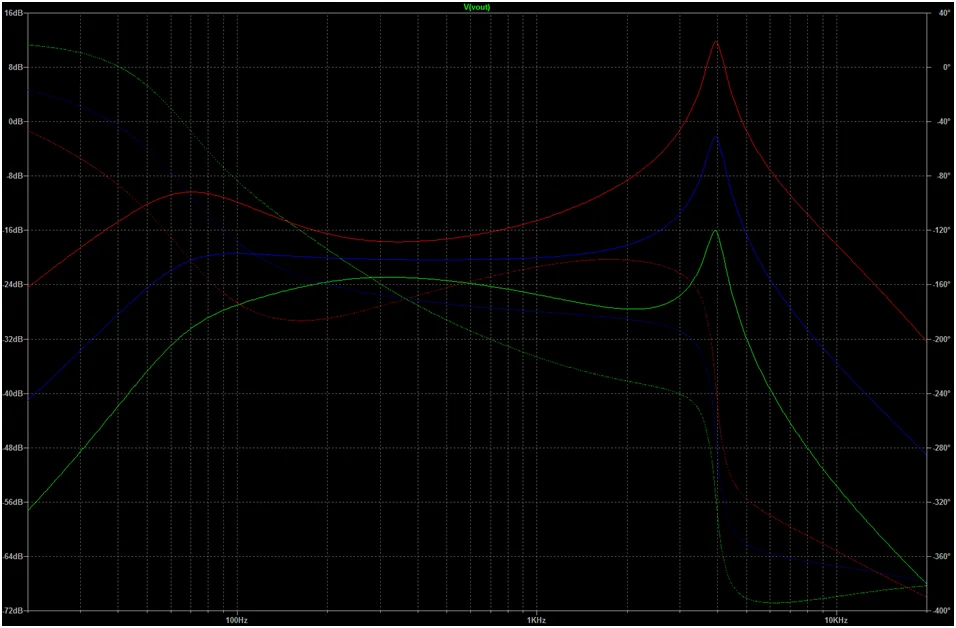Click the -200° phase axis label

coord(942,339)
